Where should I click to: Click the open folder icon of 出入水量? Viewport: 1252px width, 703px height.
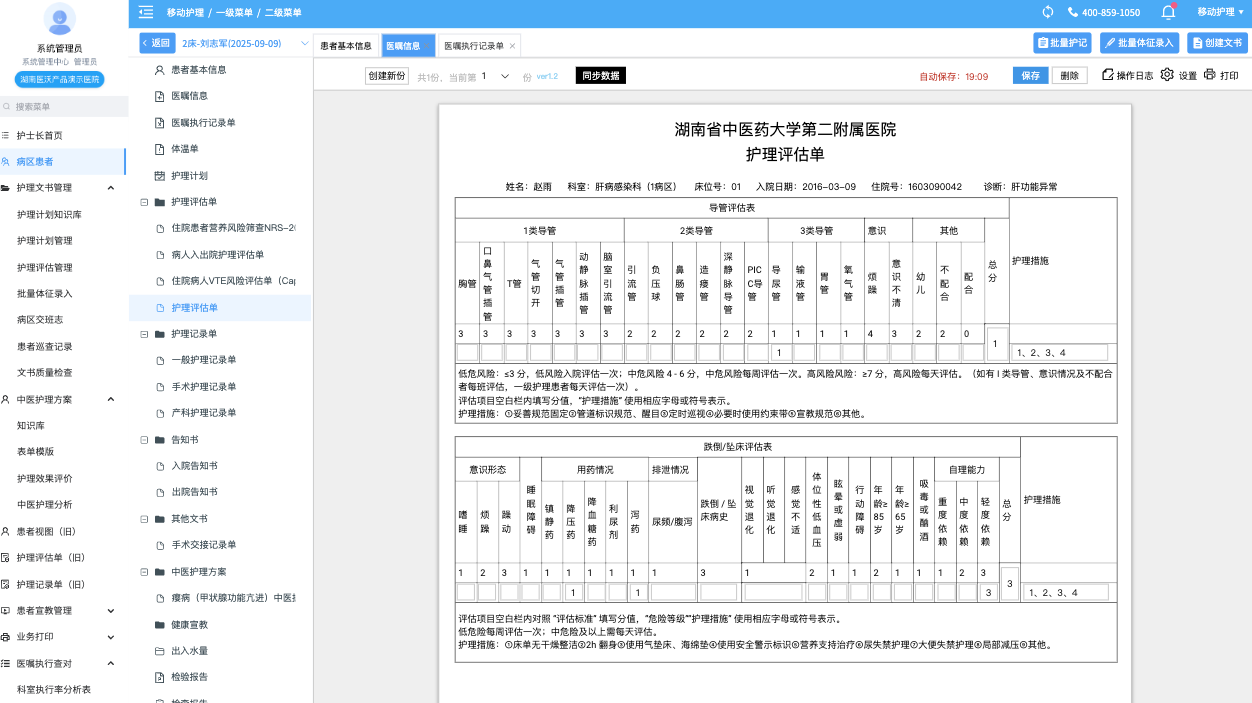tap(159, 651)
